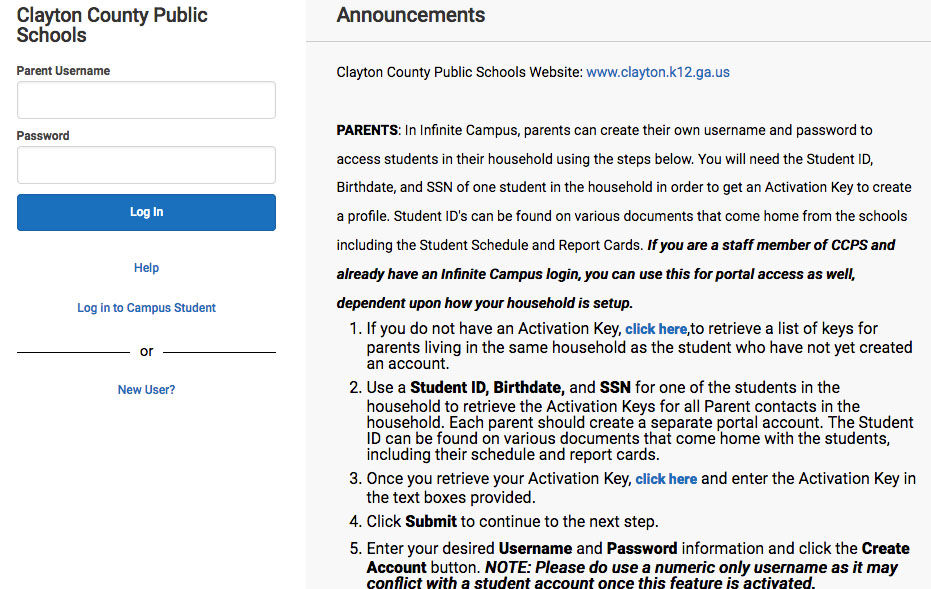931x589 pixels.
Task: Click into the Password input box
Action: [146, 165]
